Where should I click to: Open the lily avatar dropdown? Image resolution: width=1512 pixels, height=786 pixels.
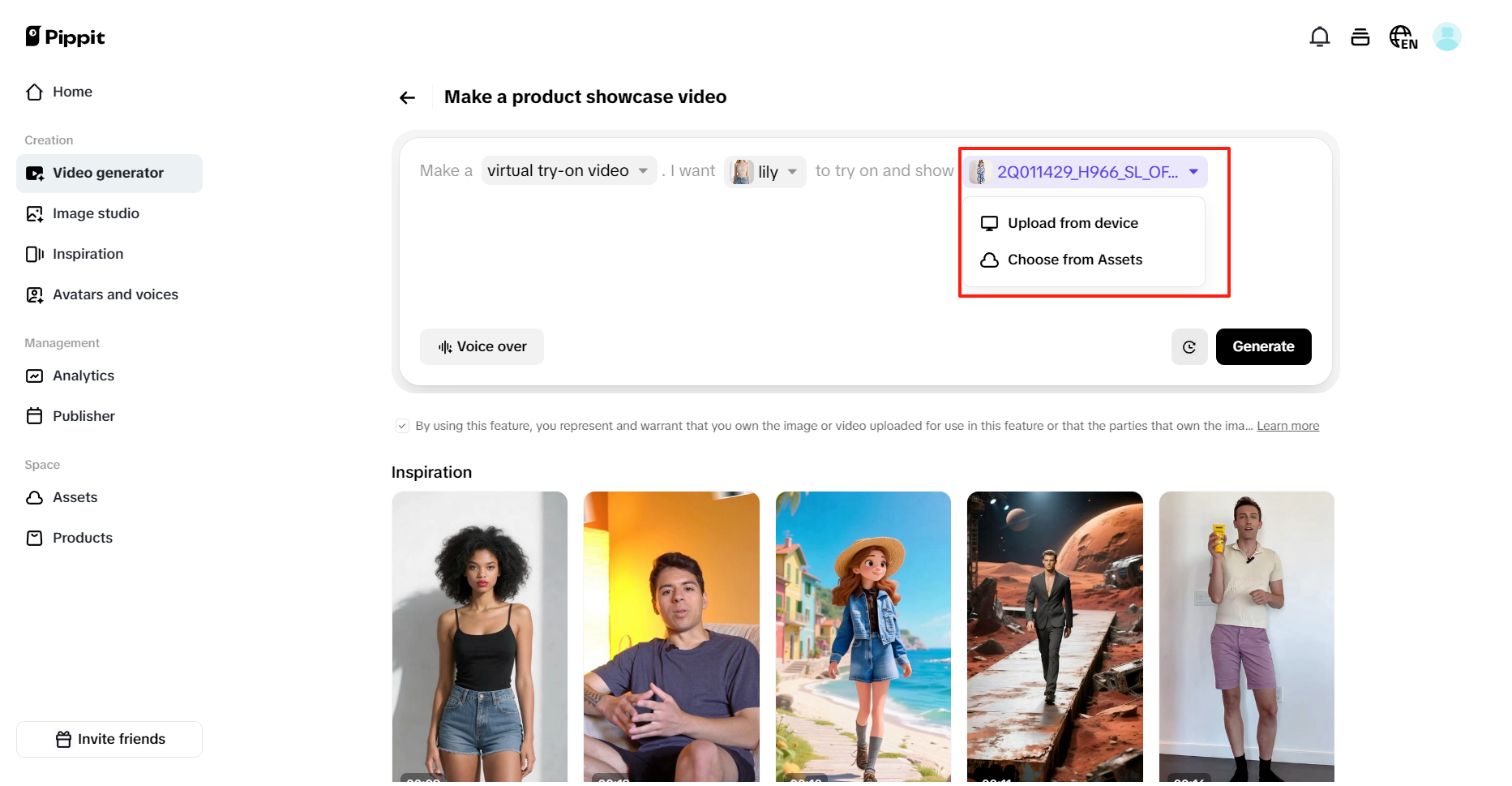765,172
